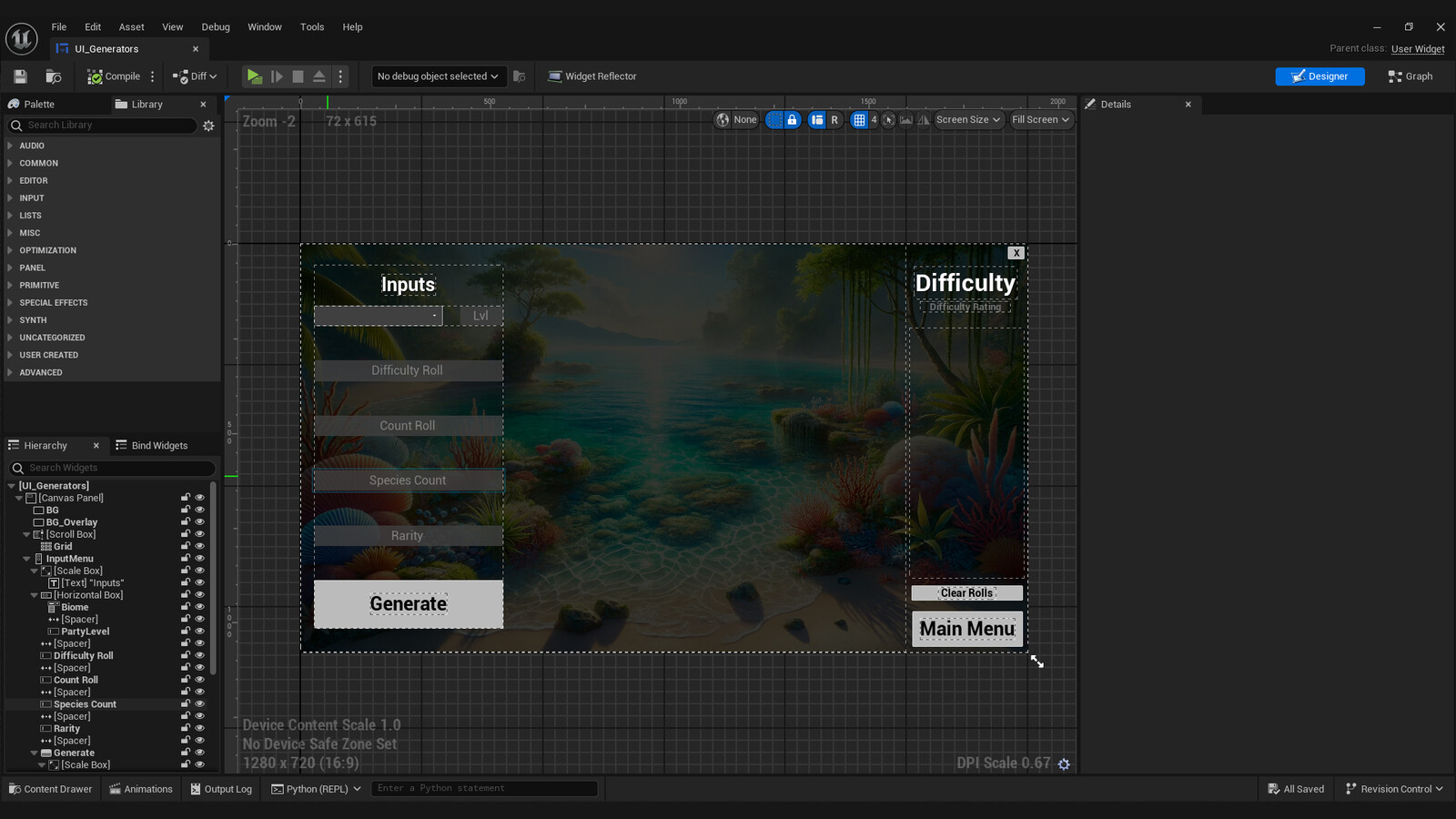Open the File menu
The width and height of the screenshot is (1456, 819).
click(x=59, y=27)
